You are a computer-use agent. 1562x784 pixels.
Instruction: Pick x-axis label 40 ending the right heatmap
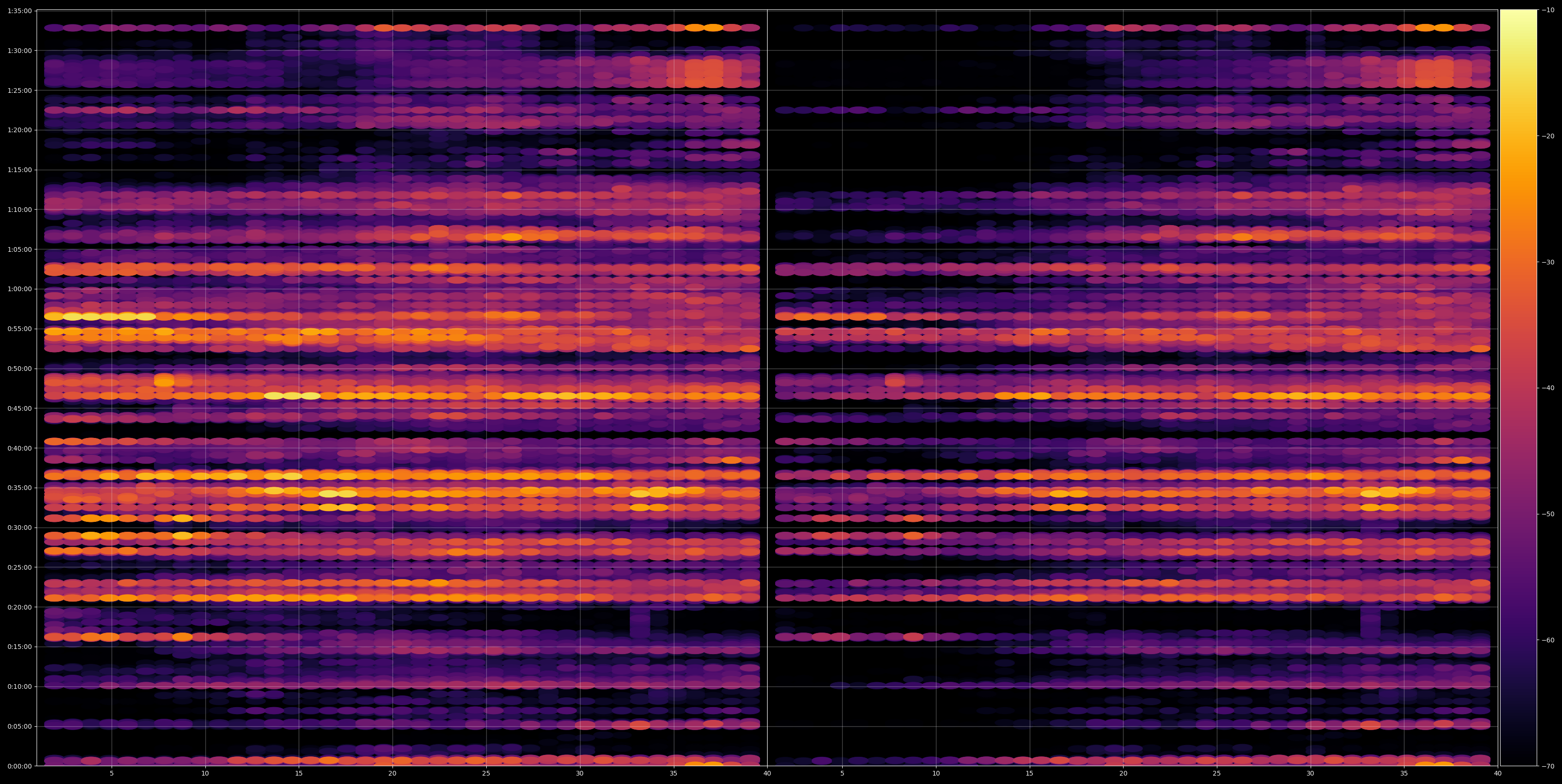(1498, 774)
